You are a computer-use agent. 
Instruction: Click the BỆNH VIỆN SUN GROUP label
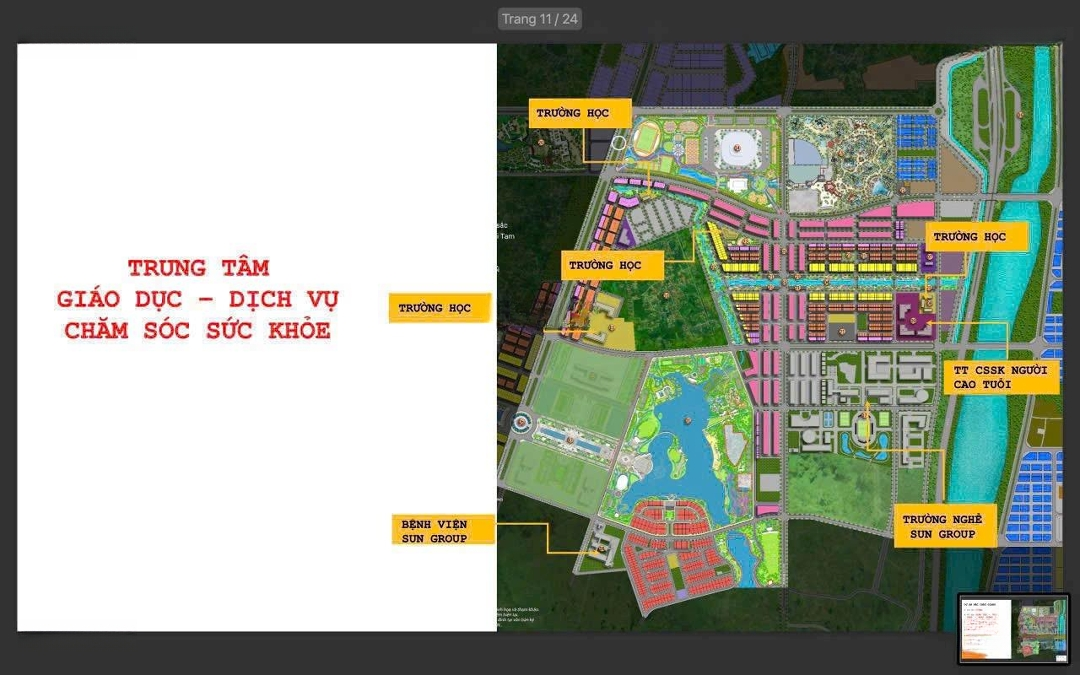pyautogui.click(x=442, y=530)
